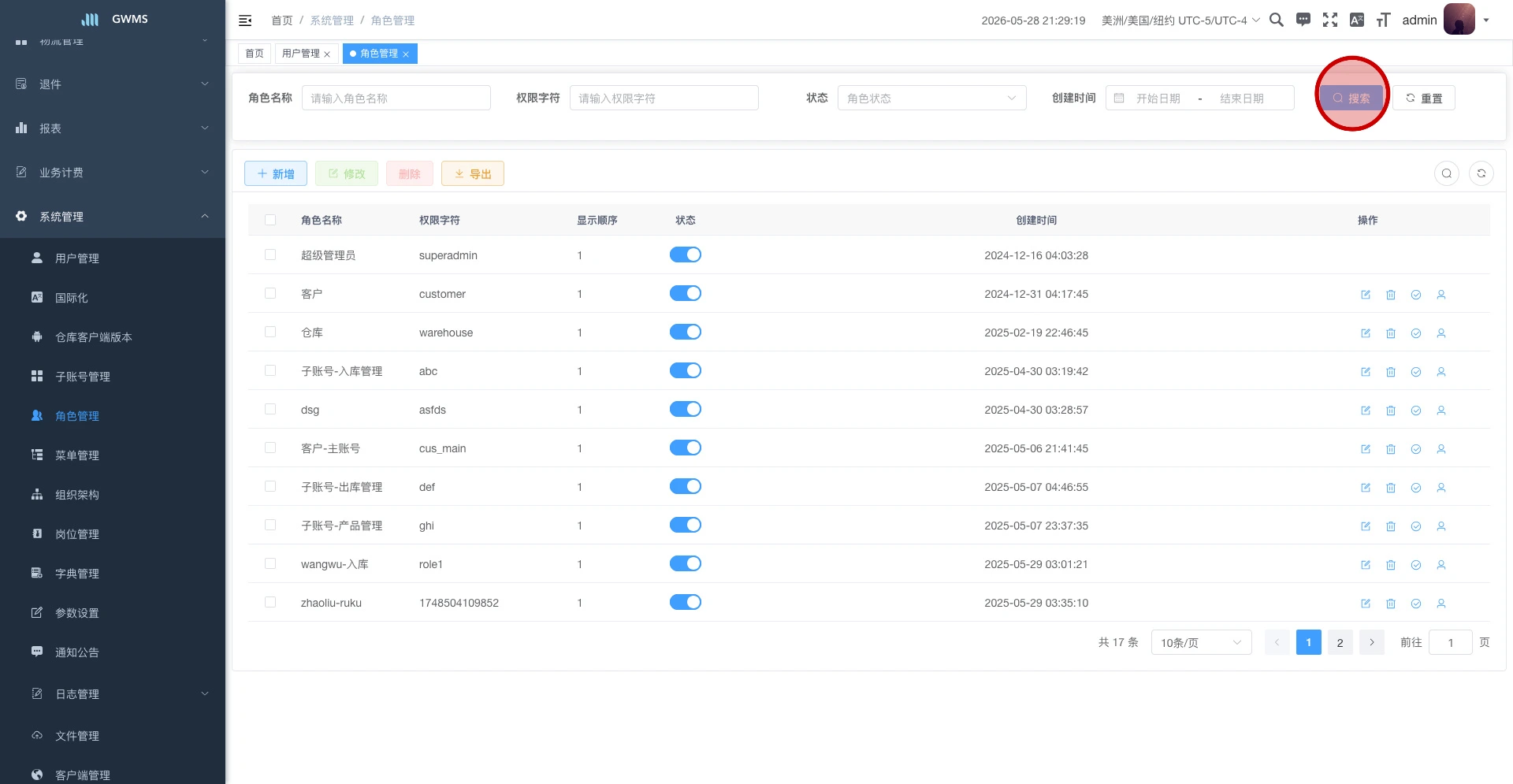Open 菜单管理 in the sidebar
Viewport: 1513px width, 784px height.
pyautogui.click(x=113, y=455)
